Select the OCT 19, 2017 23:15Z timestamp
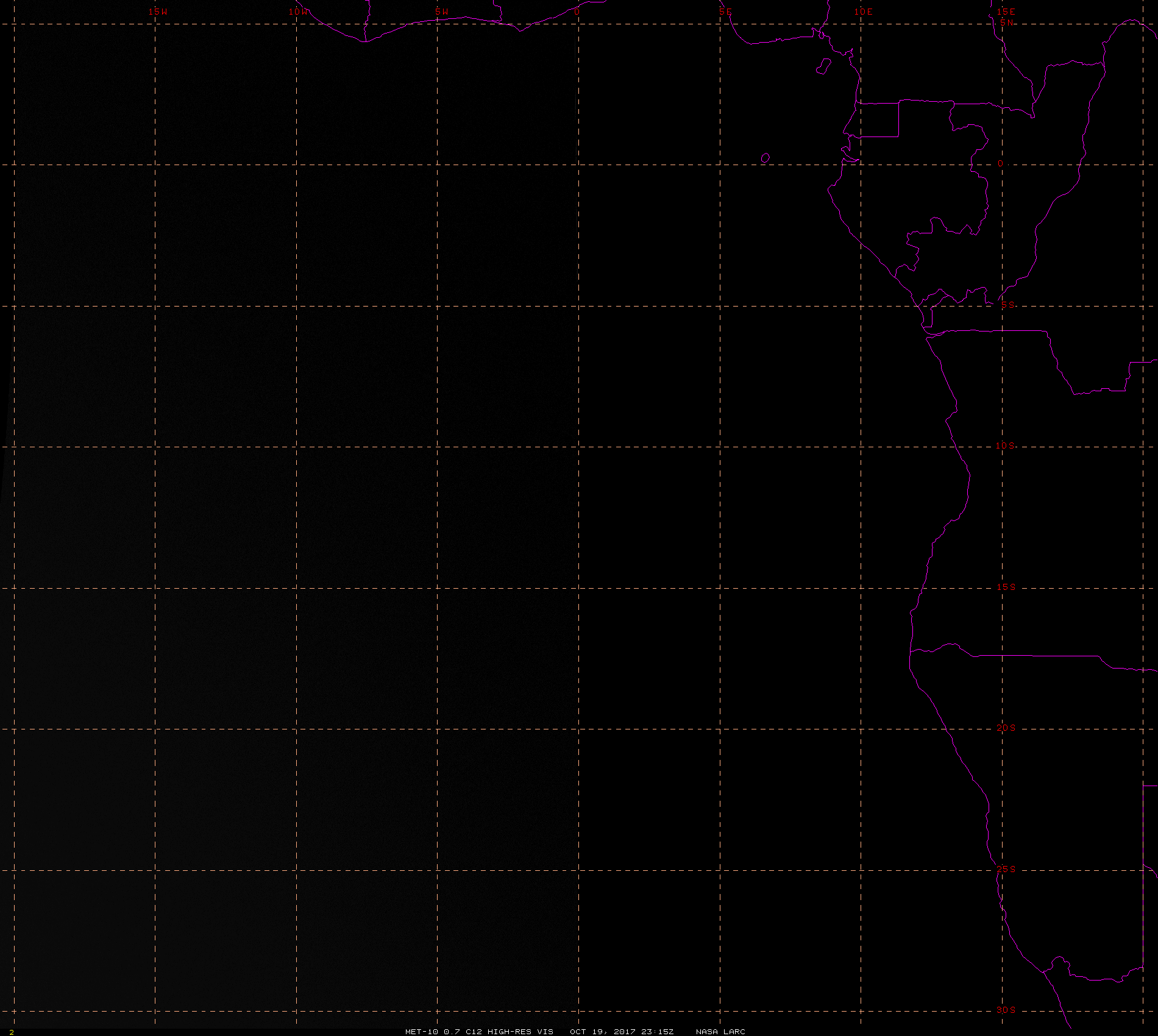 pos(622,1031)
